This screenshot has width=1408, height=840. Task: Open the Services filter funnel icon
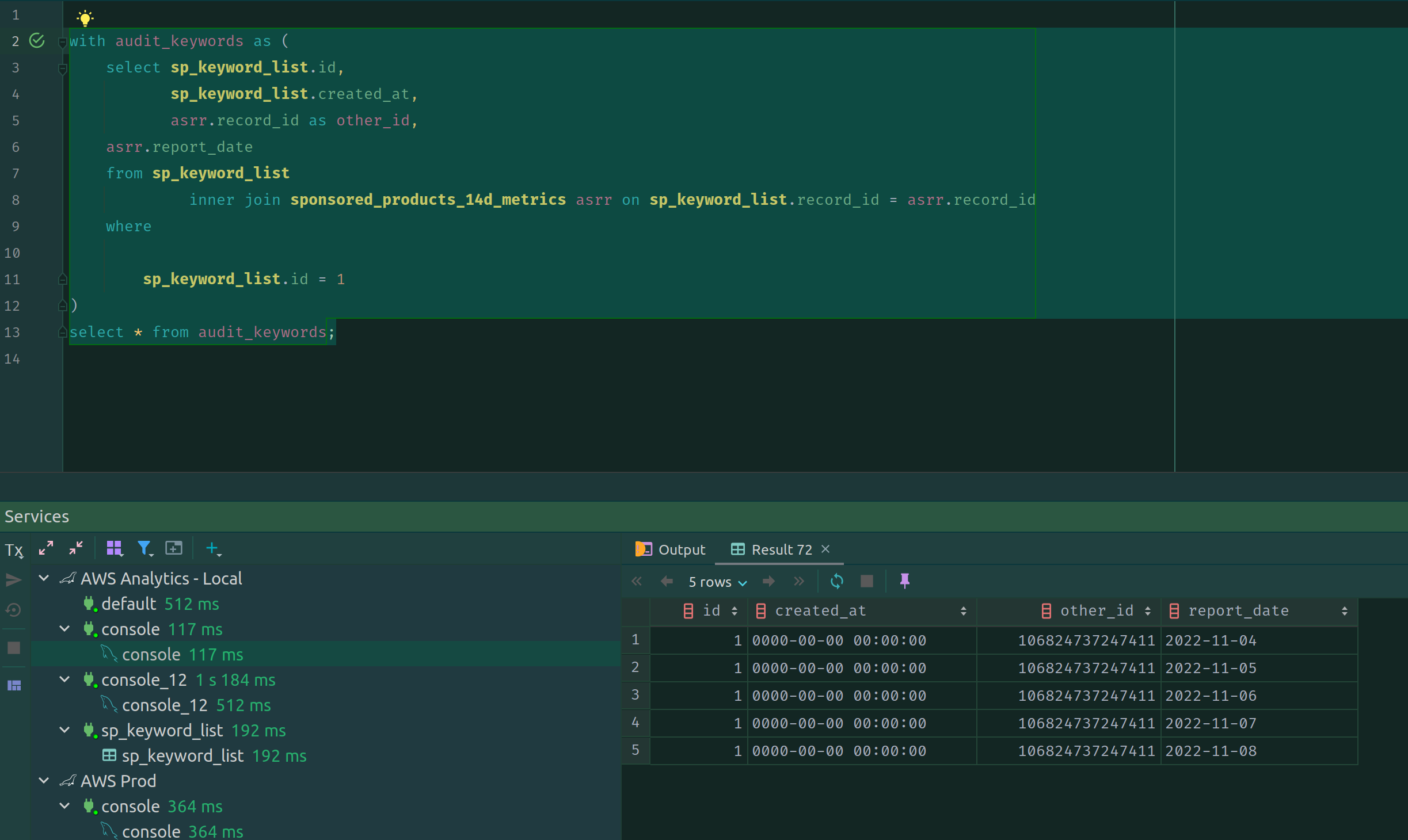tap(145, 548)
